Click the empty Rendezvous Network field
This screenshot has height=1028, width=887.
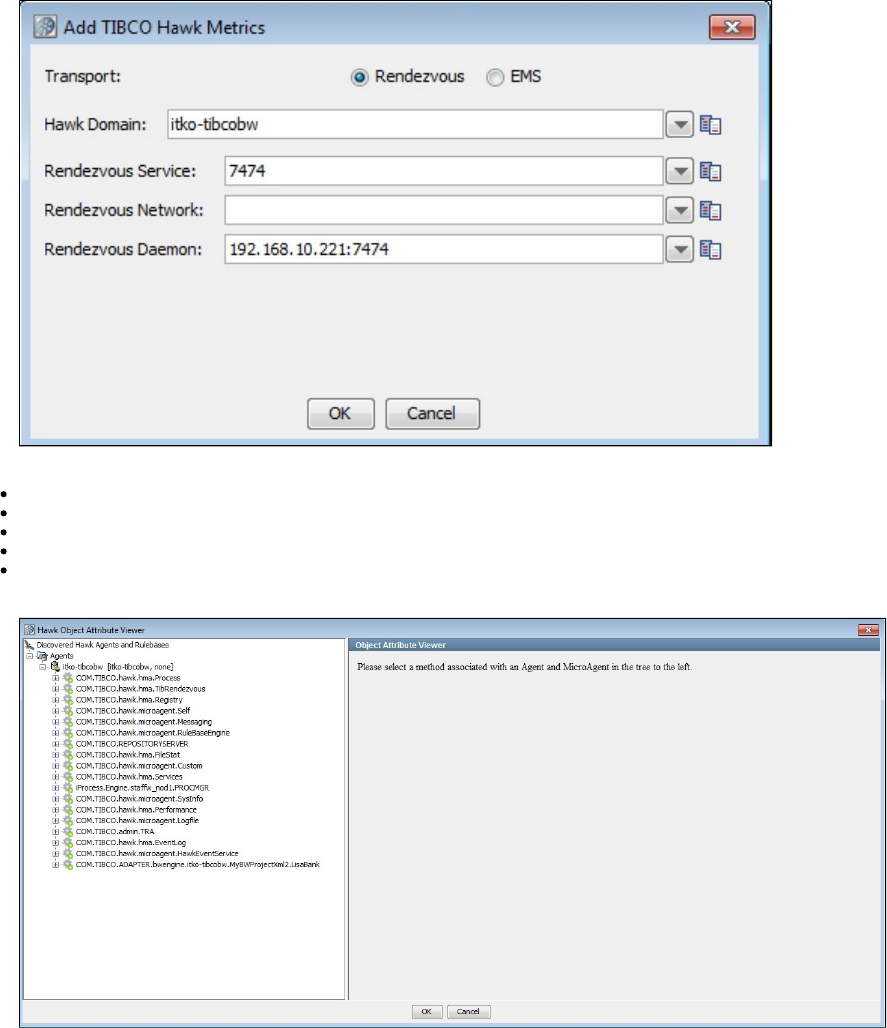pyautogui.click(x=444, y=210)
